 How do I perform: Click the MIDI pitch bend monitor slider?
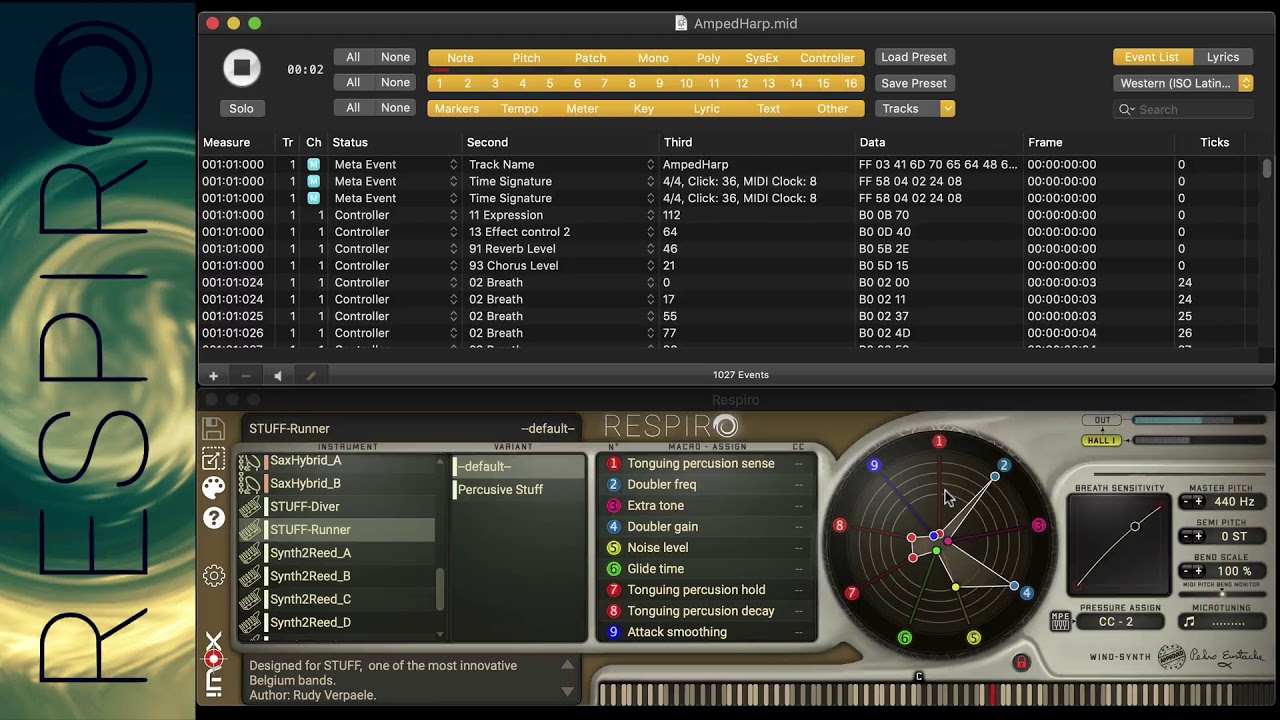1221,594
